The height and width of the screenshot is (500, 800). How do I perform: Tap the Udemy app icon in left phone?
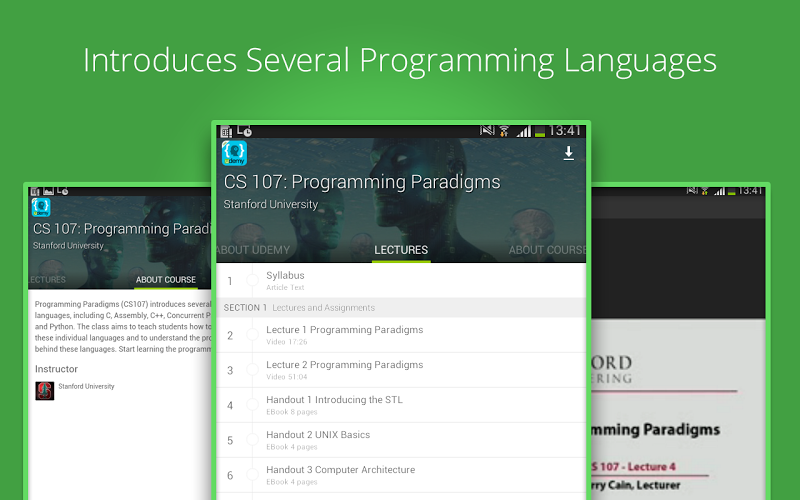click(x=41, y=207)
